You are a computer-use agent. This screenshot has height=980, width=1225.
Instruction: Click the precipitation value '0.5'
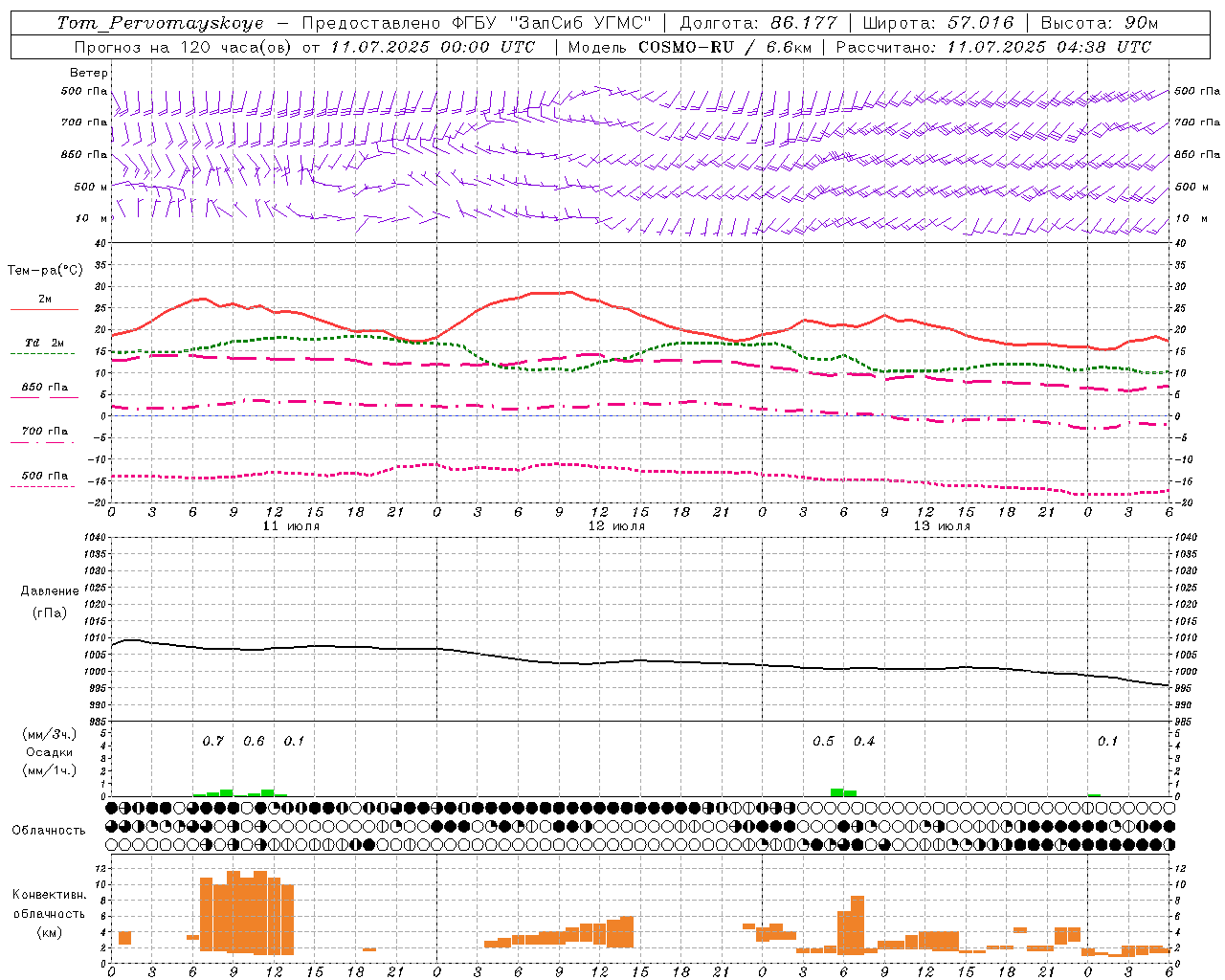coord(823,742)
